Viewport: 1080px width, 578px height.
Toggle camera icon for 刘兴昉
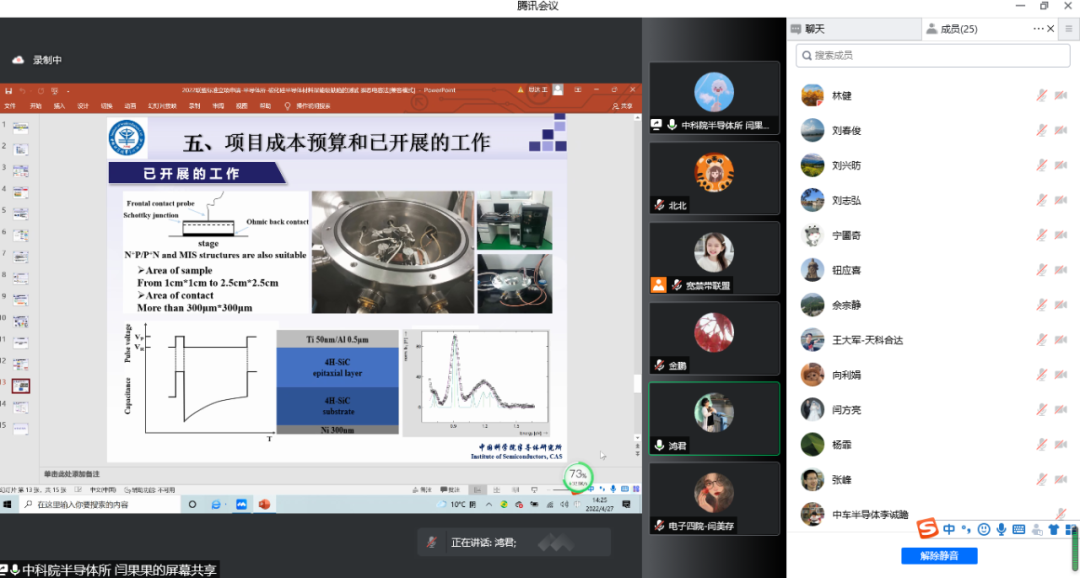[1061, 165]
